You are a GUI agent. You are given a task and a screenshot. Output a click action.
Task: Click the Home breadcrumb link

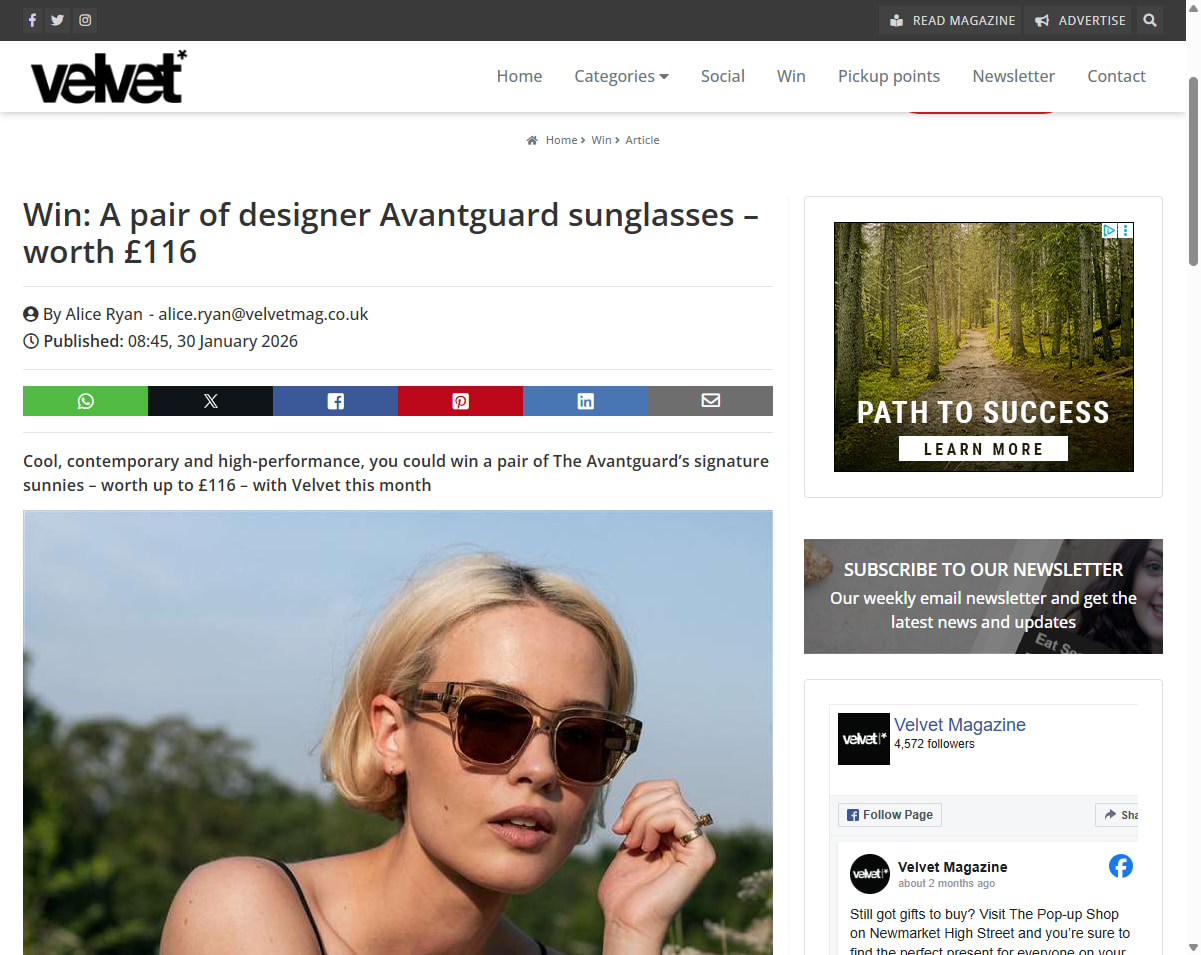(561, 140)
